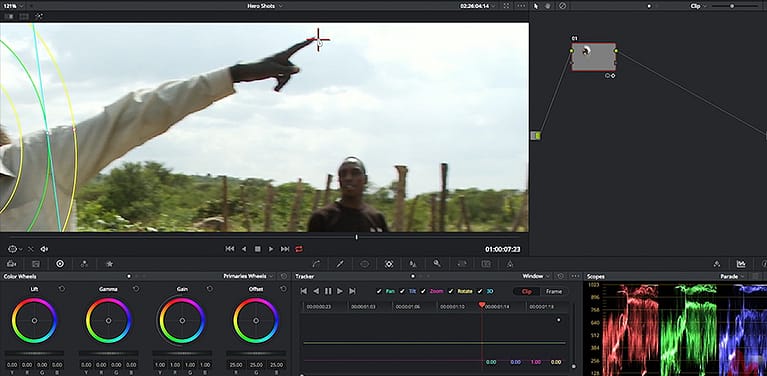Select the Clip tracker mode
This screenshot has height=376, width=767.
(527, 291)
